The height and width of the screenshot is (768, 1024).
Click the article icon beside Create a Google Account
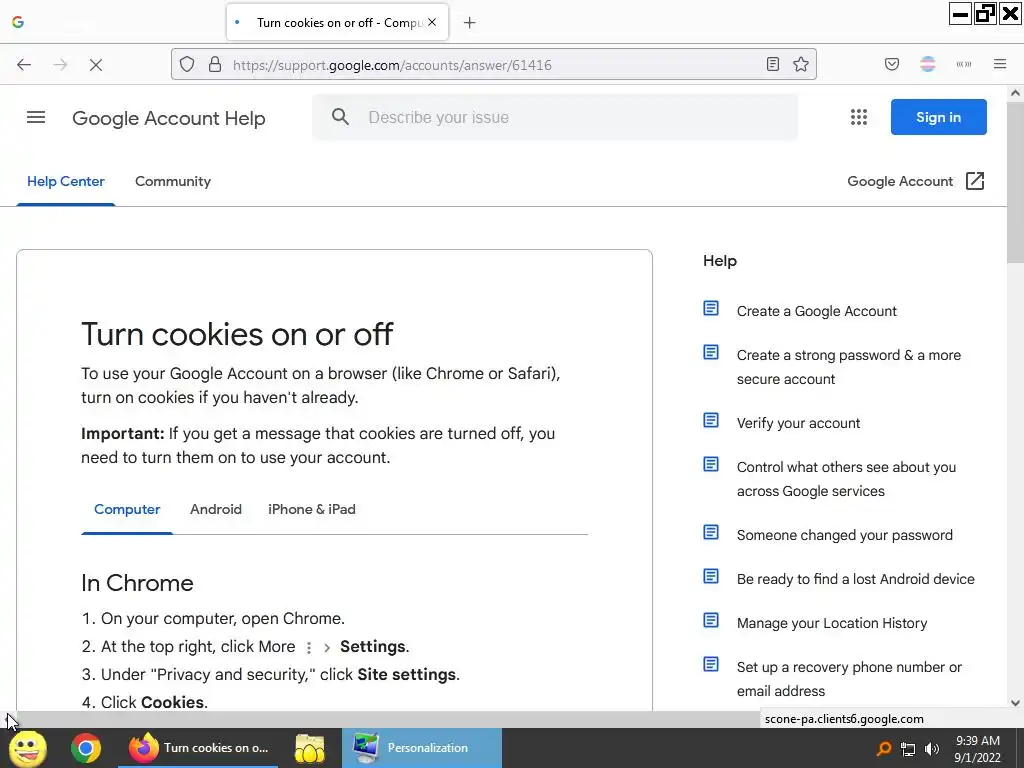[711, 308]
